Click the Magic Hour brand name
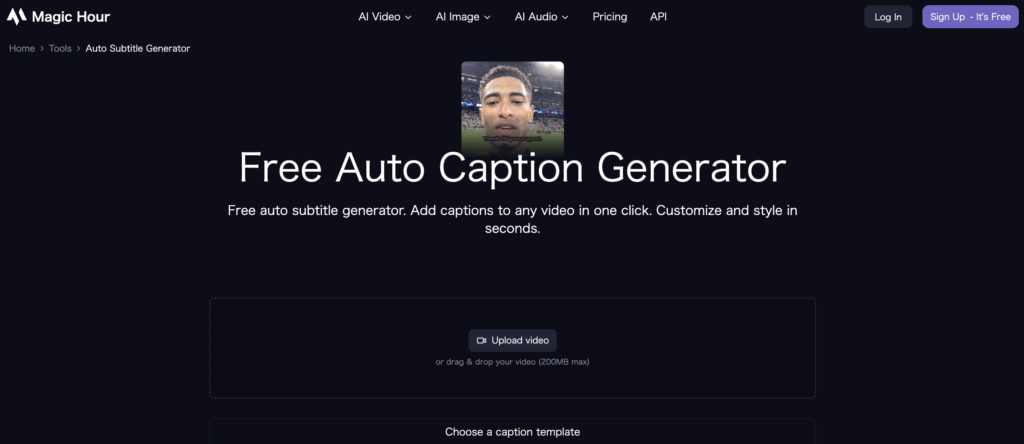The image size is (1024, 444). (x=71, y=17)
